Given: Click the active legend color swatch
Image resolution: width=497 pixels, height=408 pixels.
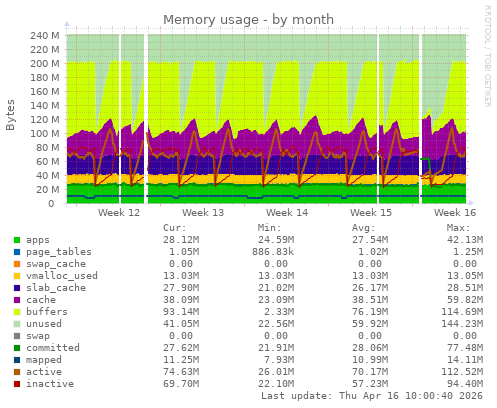Looking at the screenshot, I should pyautogui.click(x=17, y=372).
